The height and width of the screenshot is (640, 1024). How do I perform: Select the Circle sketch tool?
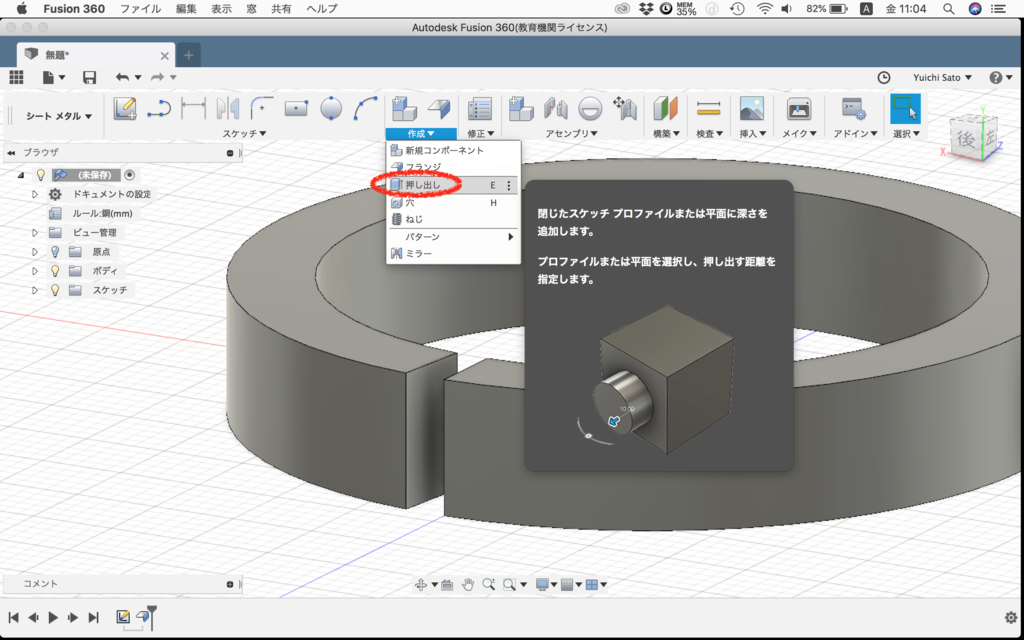[331, 108]
